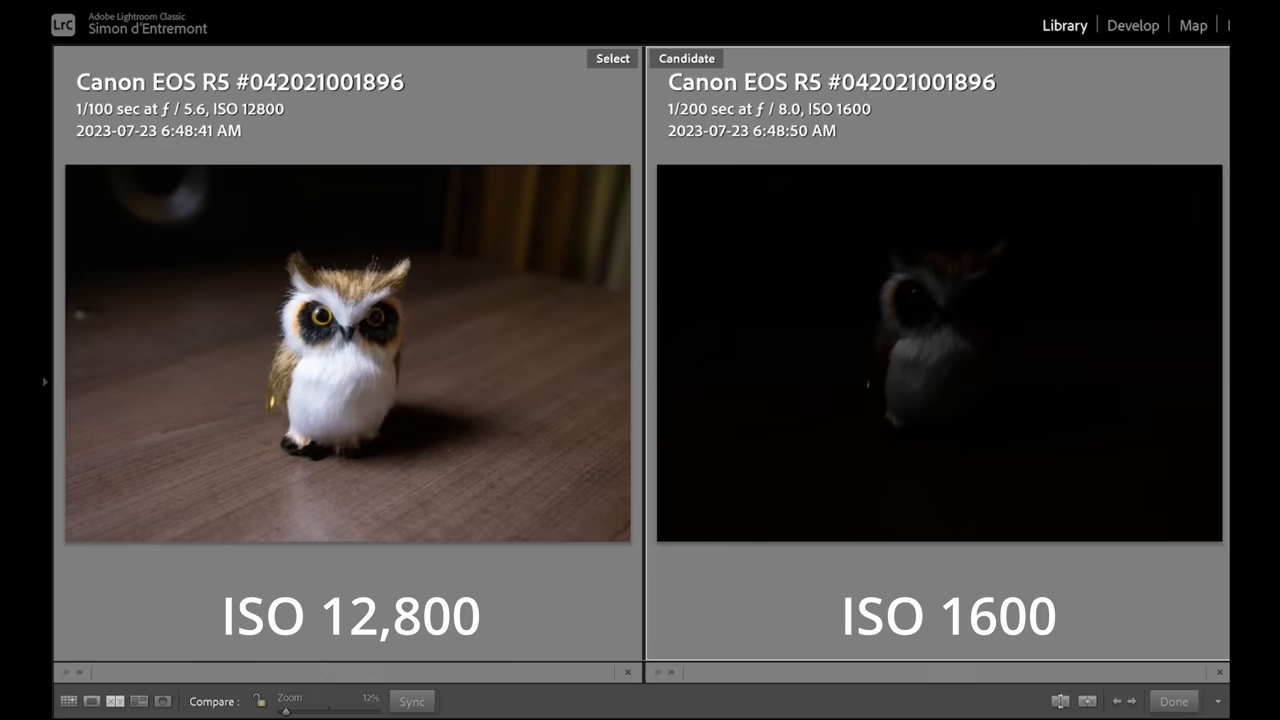
Task: Go to the next photo with the forward arrow
Action: pyautogui.click(x=1131, y=701)
